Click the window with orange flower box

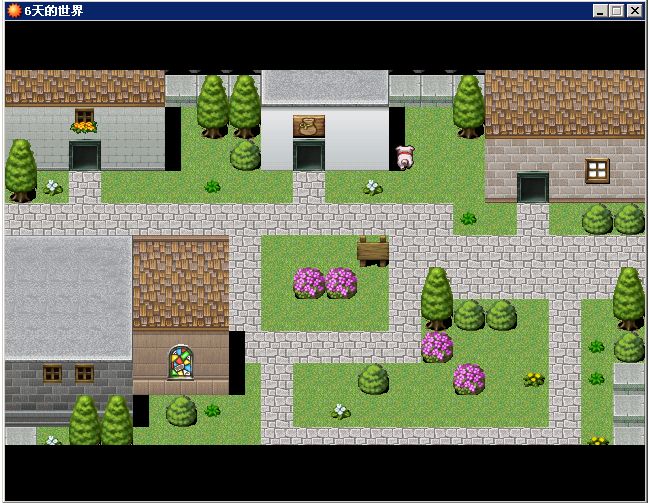pyautogui.click(x=84, y=120)
